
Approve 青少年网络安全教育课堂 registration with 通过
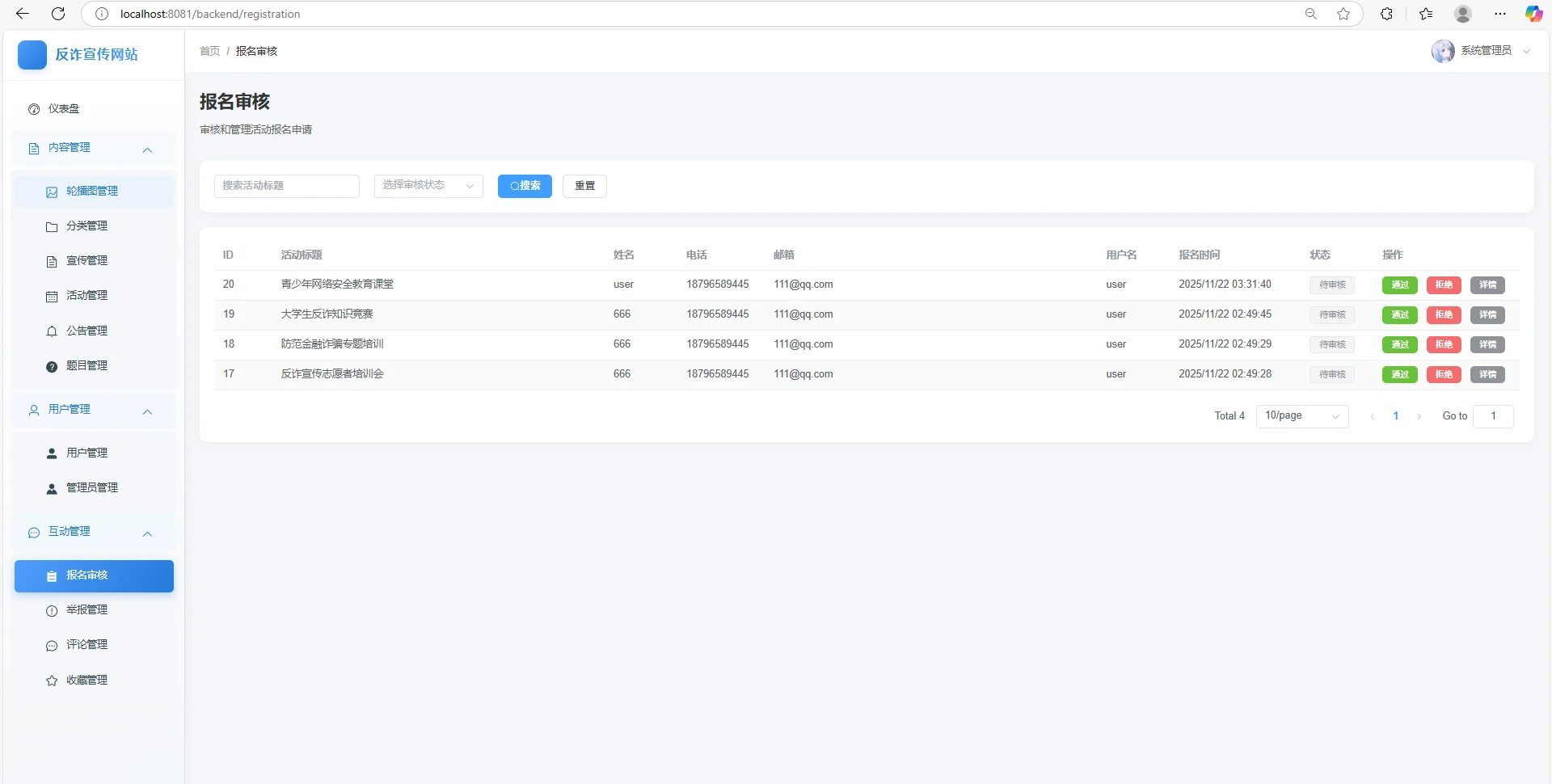pos(1400,285)
